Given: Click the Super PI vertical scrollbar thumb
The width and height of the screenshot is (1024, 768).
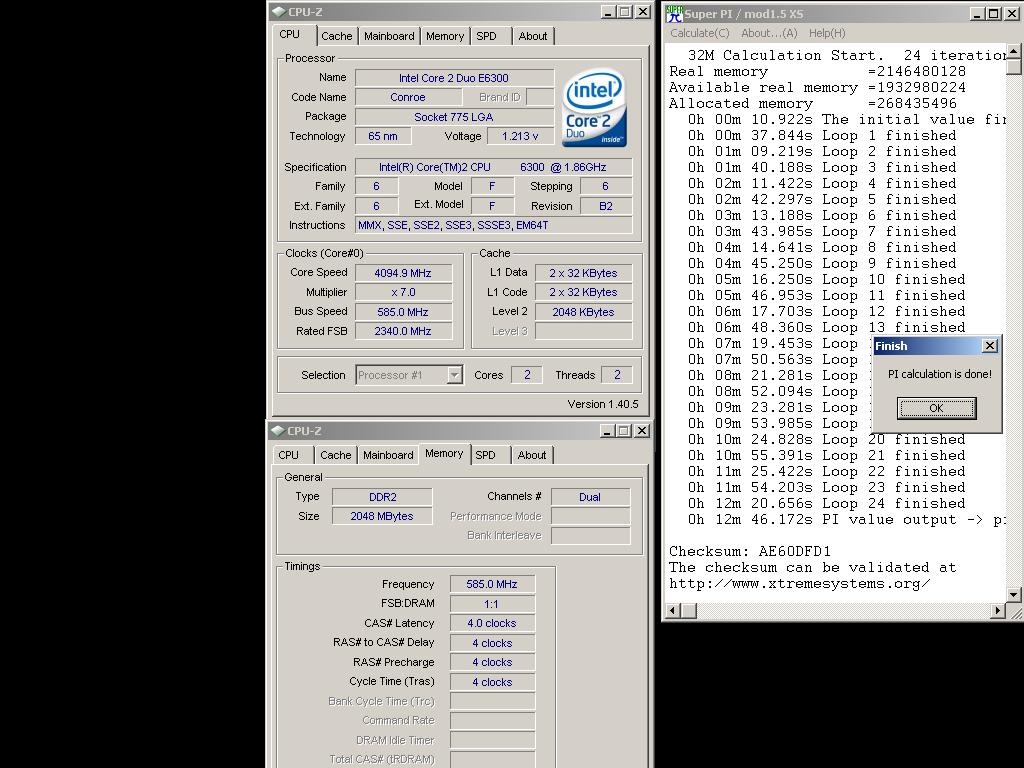Looking at the screenshot, I should click(1014, 67).
